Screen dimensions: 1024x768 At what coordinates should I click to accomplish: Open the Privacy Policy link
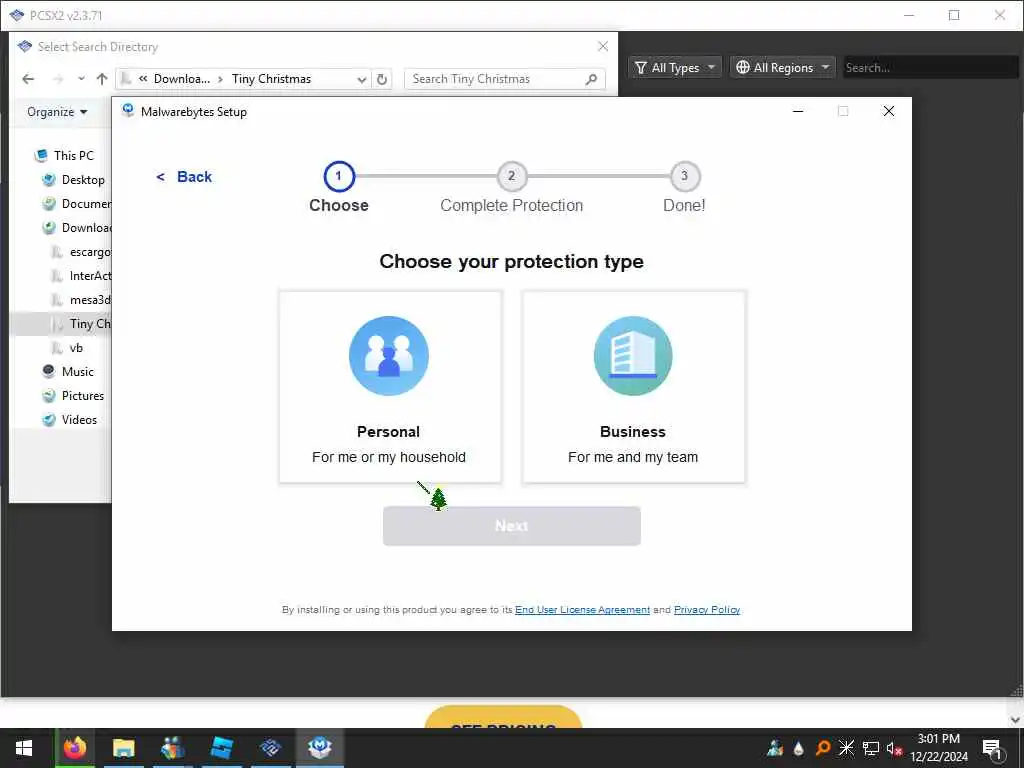707,609
